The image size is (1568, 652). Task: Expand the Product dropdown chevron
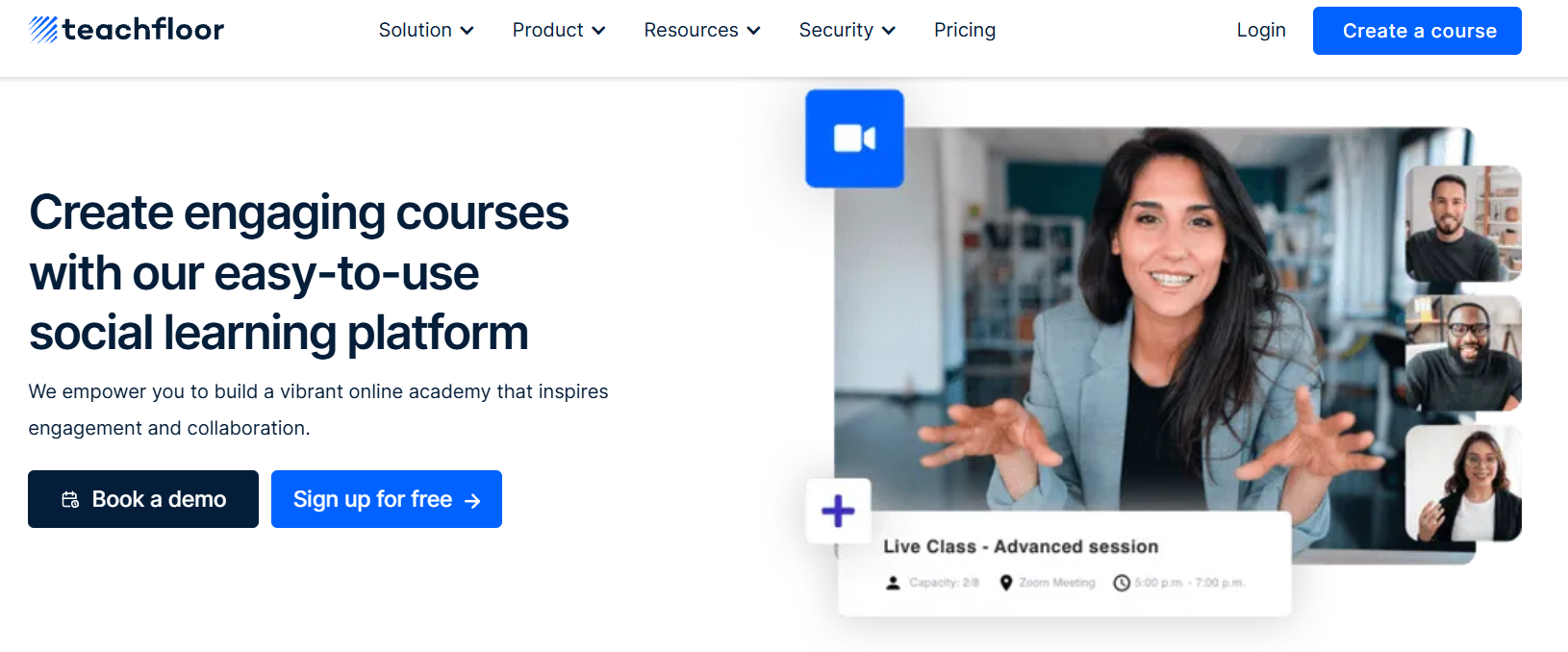(598, 31)
